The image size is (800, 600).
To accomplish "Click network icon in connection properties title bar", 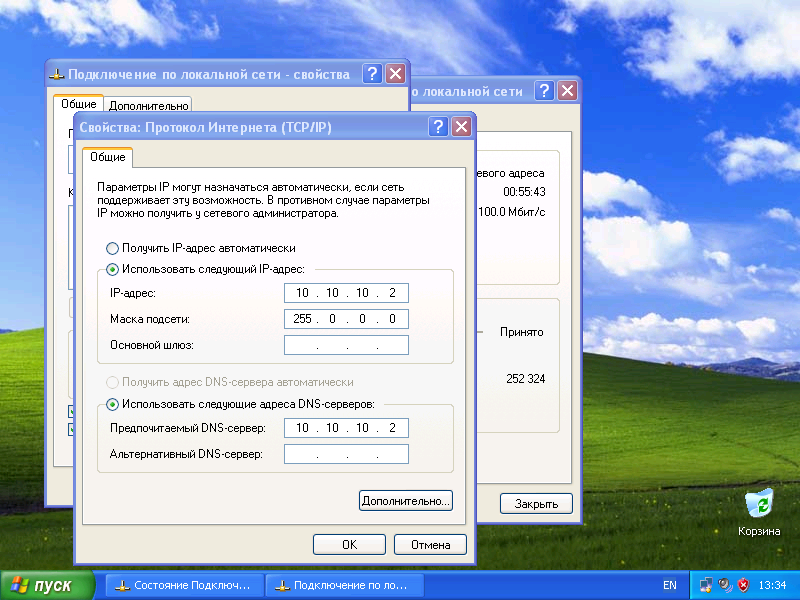I will click(57, 74).
